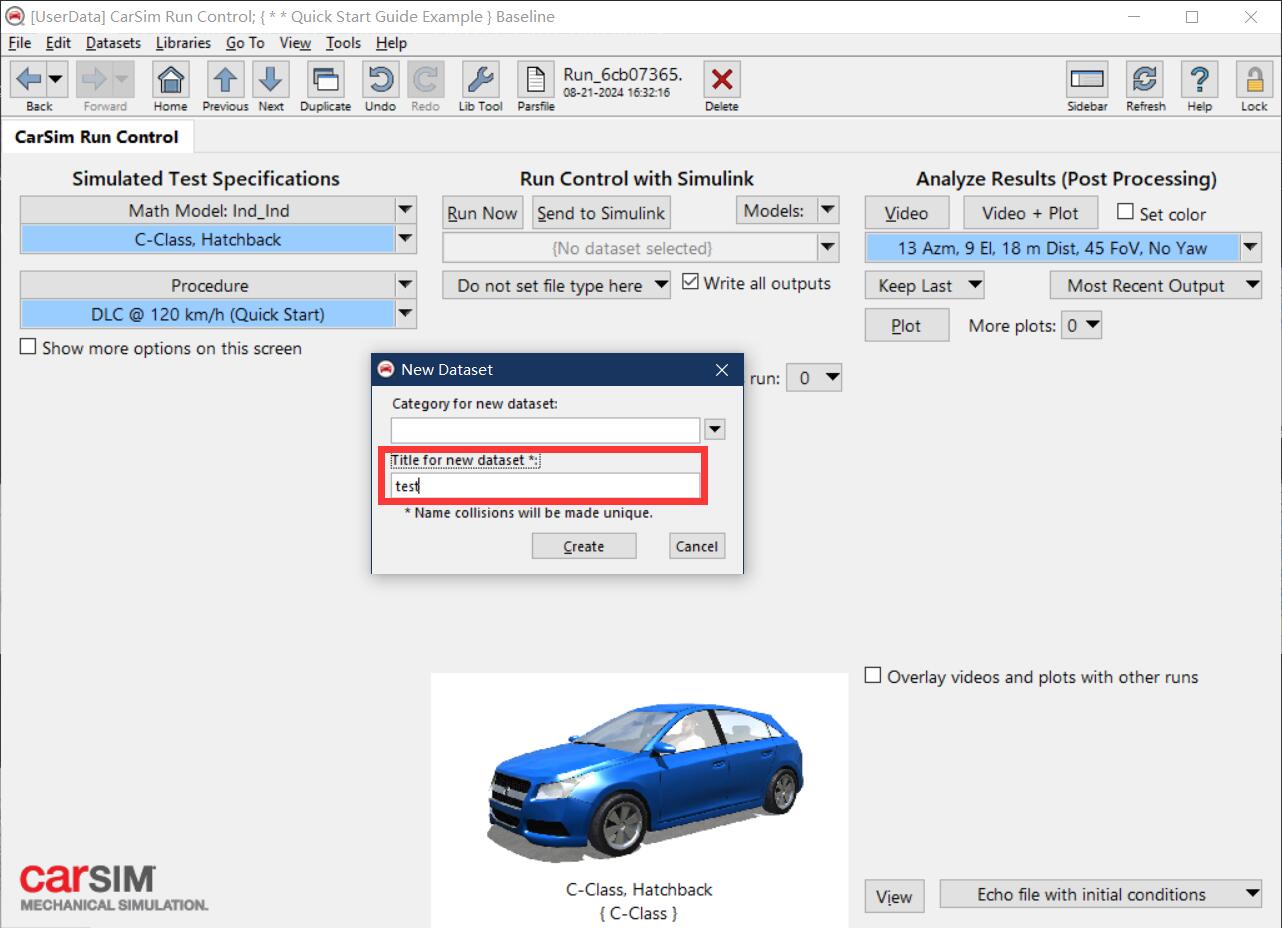
Task: Click the Video + Plot button
Action: click(x=1031, y=212)
